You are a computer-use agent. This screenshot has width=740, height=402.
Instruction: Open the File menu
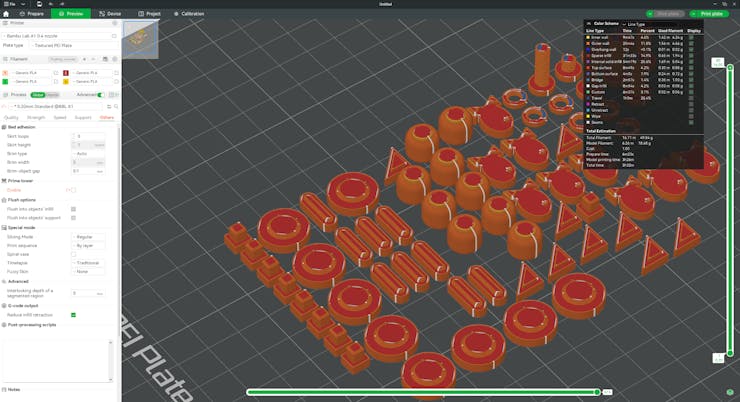point(10,4)
